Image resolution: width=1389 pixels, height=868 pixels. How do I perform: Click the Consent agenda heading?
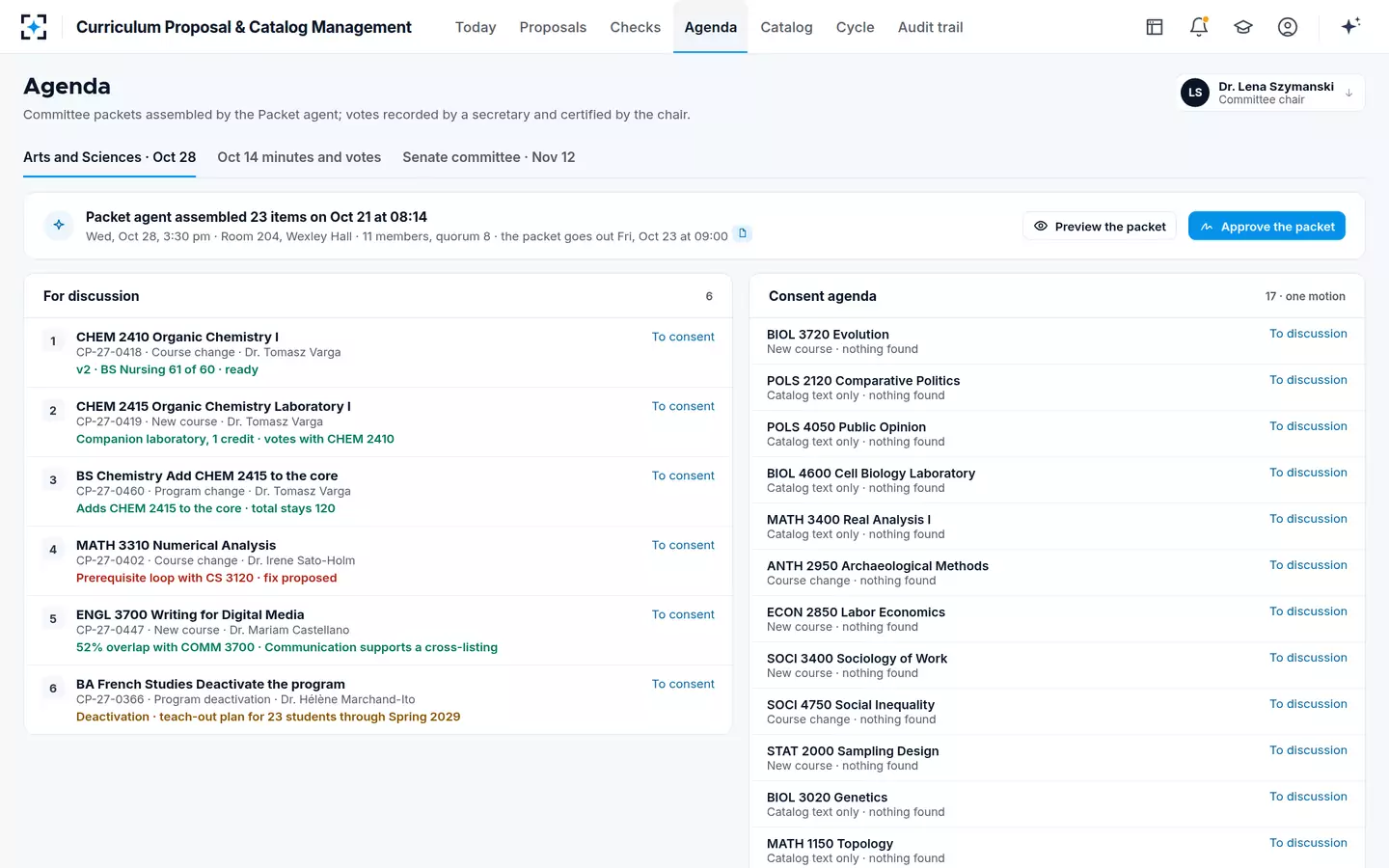coord(823,296)
